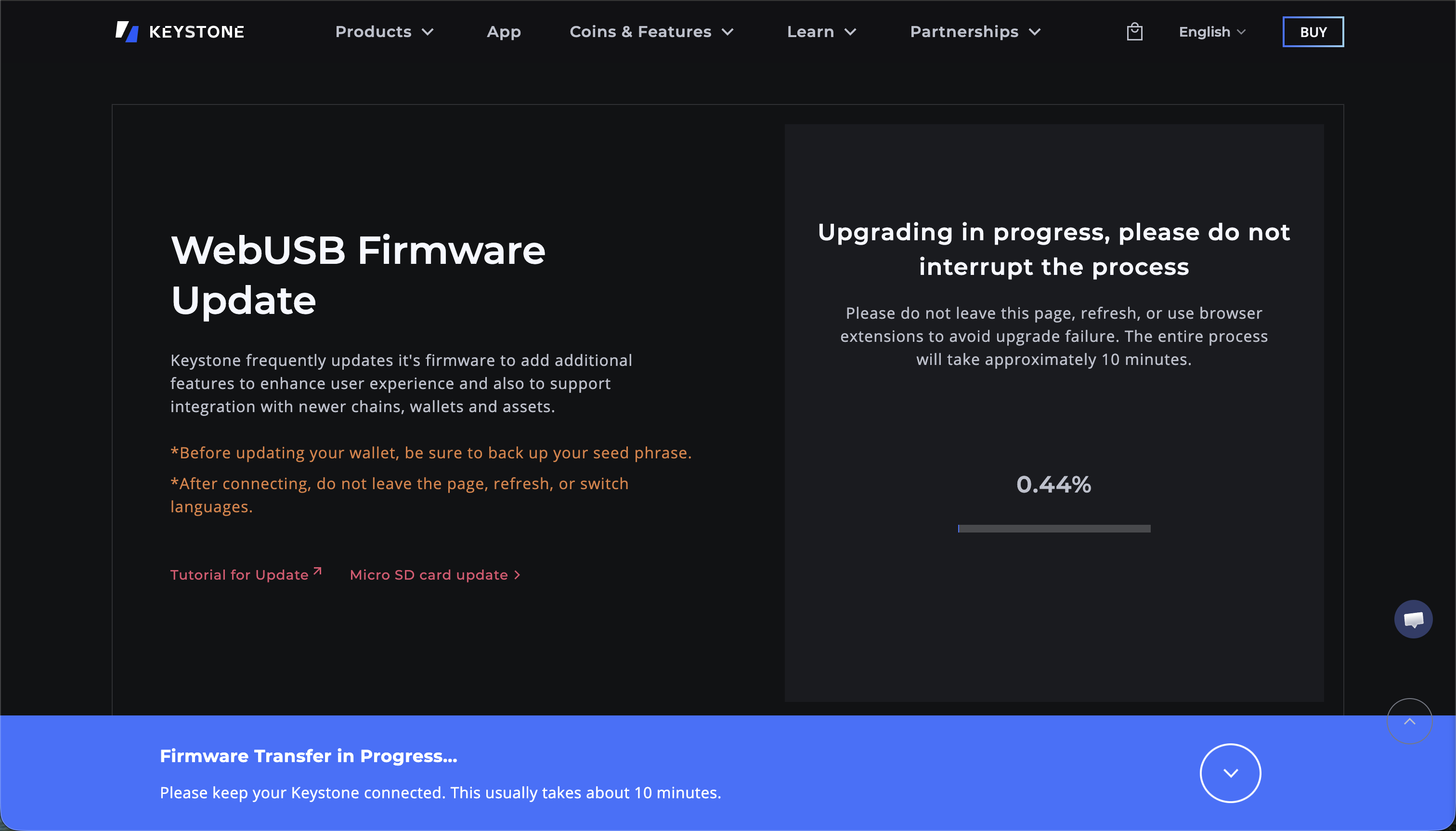Click the scroll-to-top arrow circle
Screen dimensions: 1456x831
click(x=1409, y=721)
